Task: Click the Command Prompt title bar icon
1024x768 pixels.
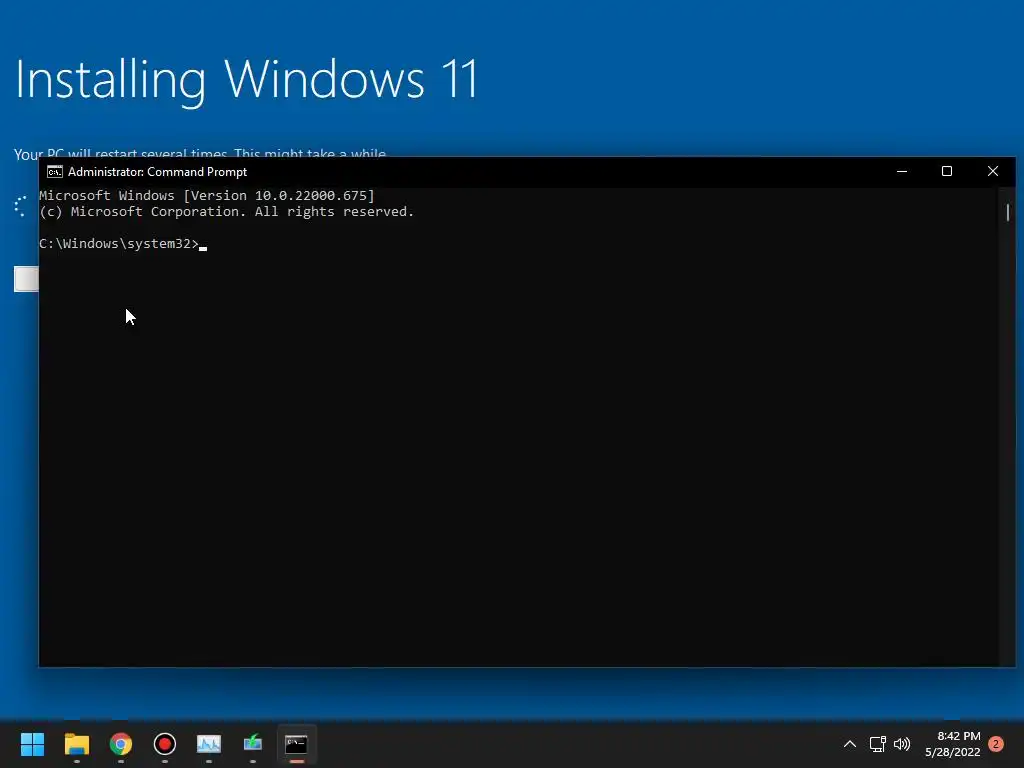Action: click(55, 172)
